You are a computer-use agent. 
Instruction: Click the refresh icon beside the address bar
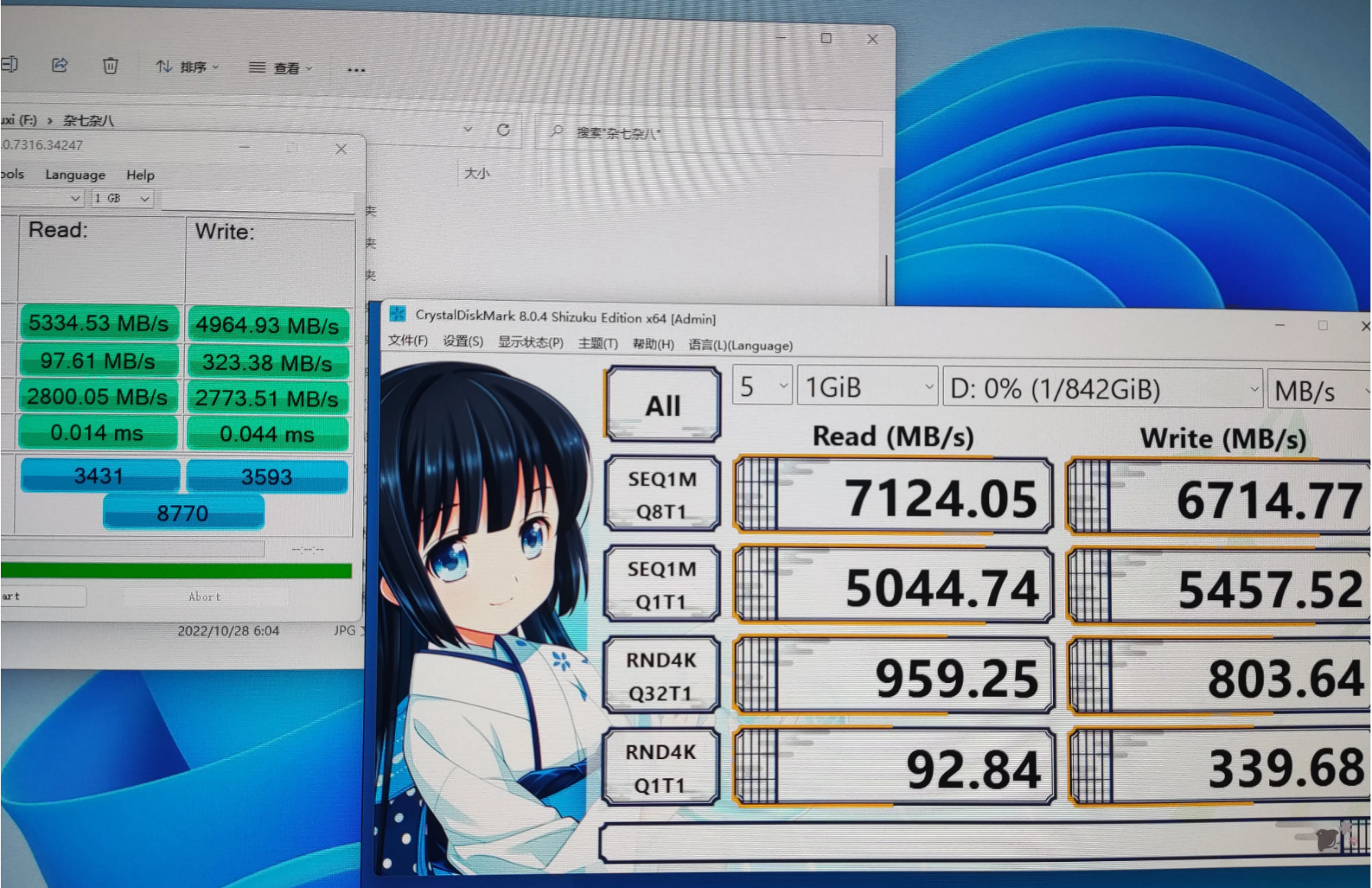[x=503, y=130]
